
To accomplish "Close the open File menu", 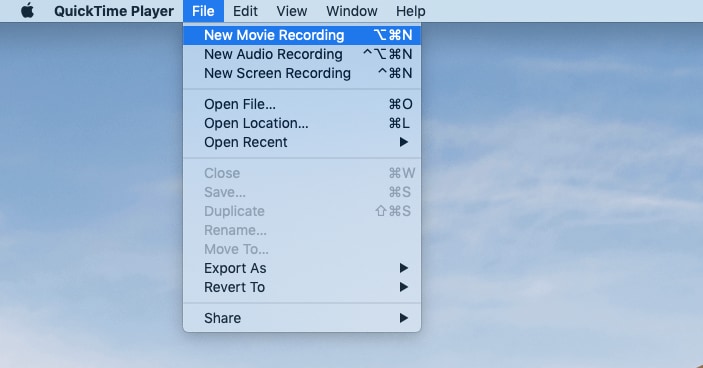I will (203, 11).
